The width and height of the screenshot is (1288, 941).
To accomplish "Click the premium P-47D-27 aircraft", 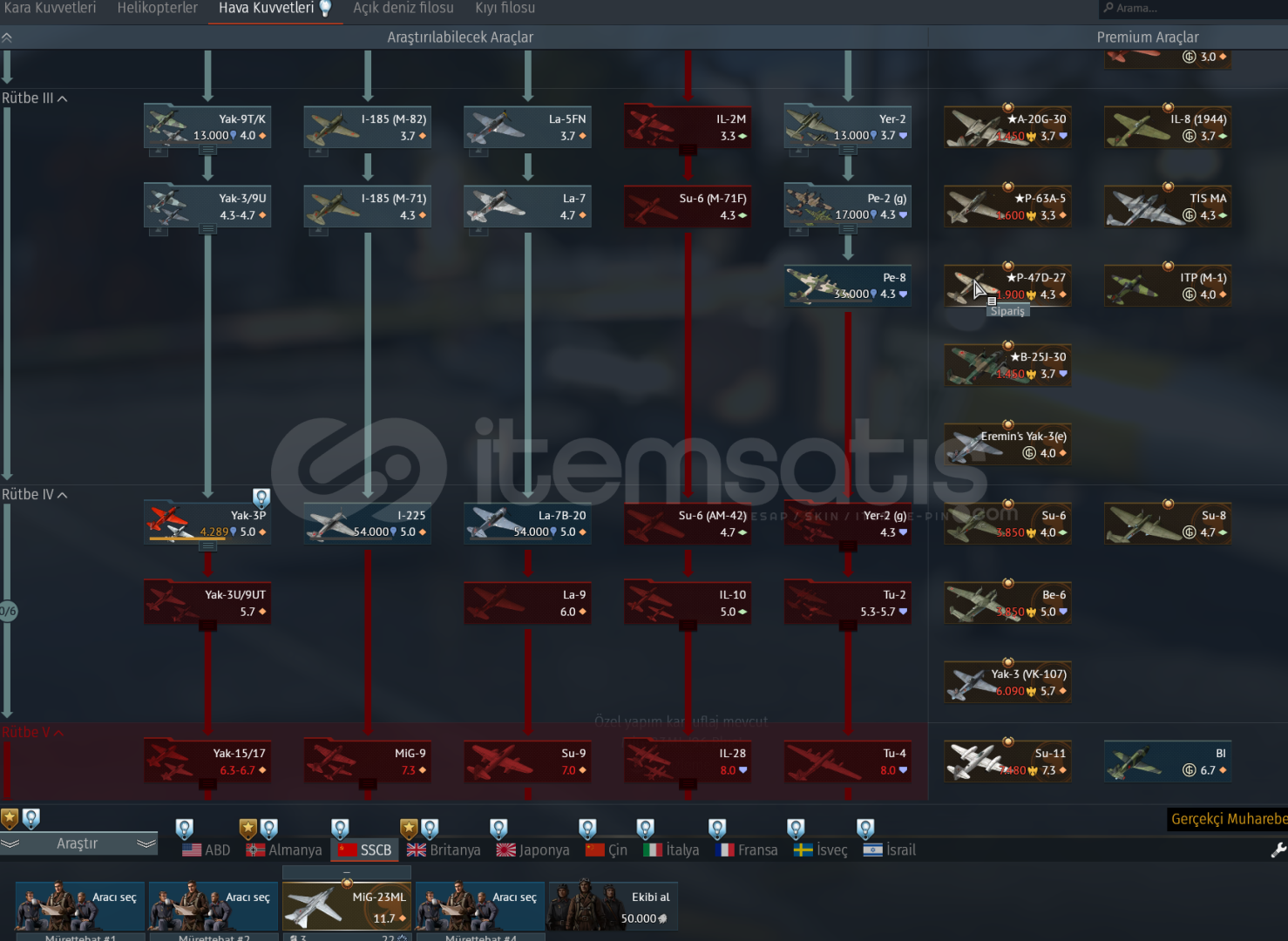I will tap(1008, 285).
